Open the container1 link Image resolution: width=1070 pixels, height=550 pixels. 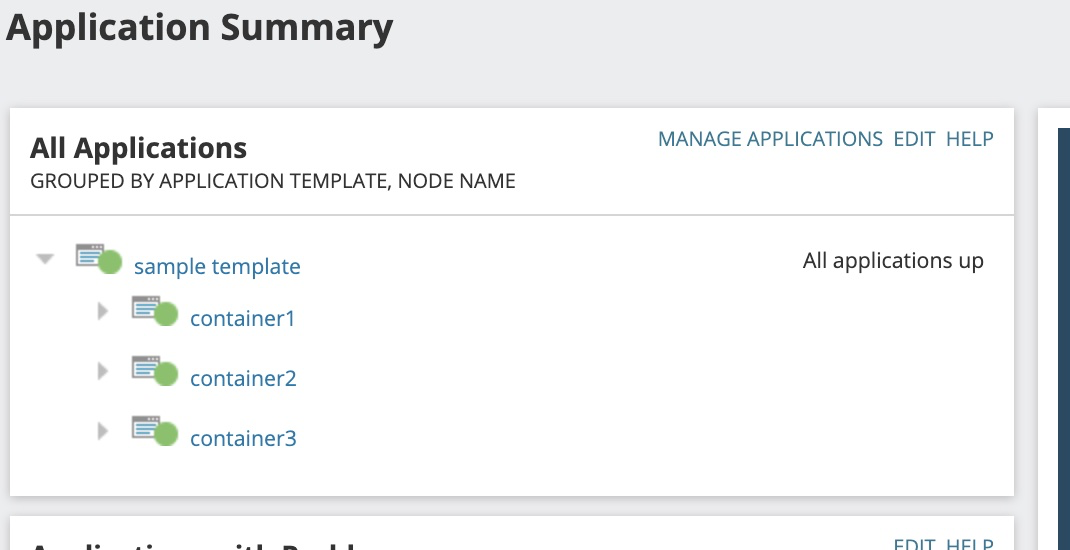[x=243, y=319]
